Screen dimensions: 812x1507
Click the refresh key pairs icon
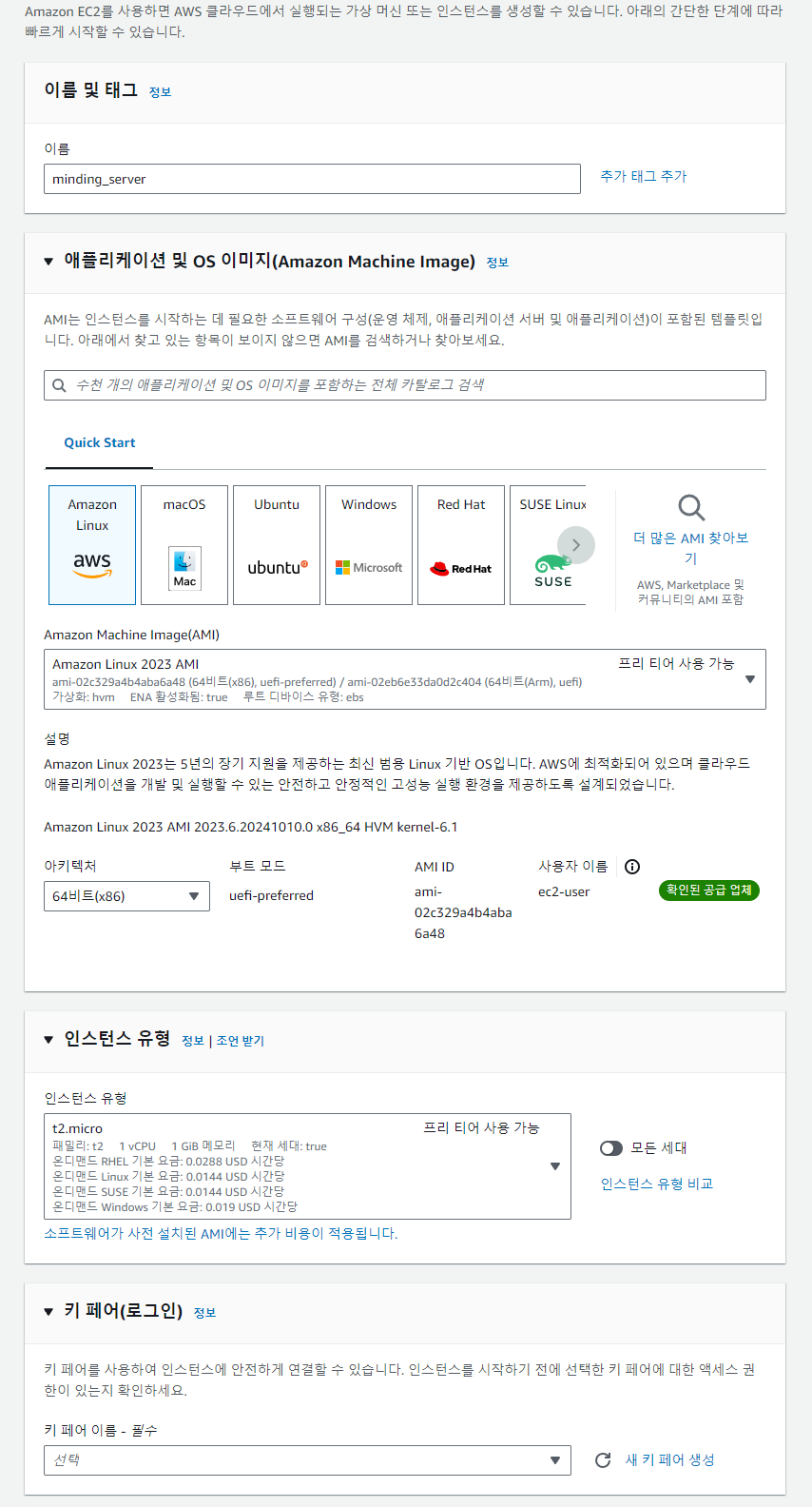coord(603,1460)
